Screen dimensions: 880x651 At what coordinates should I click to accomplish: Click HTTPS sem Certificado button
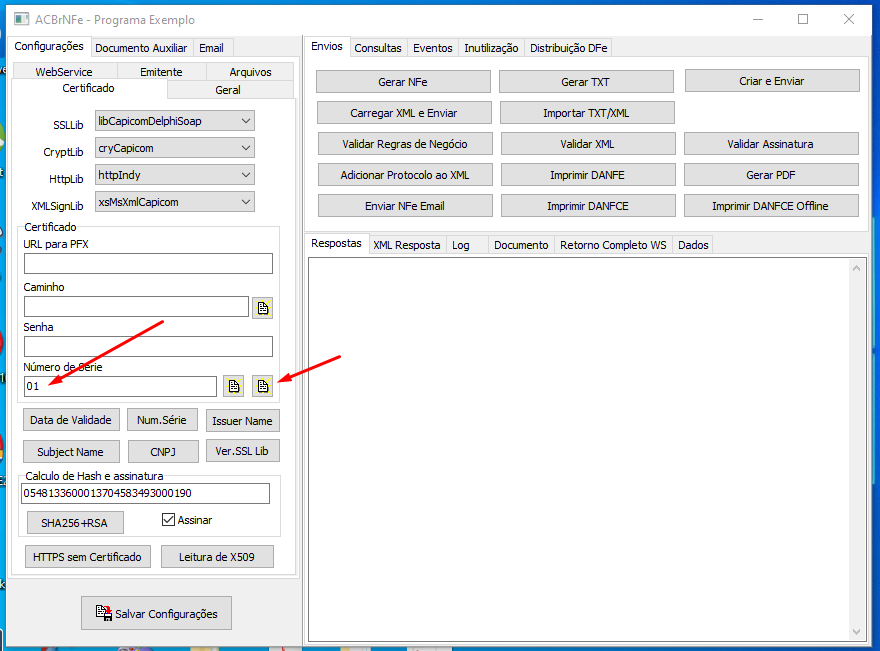(x=88, y=557)
